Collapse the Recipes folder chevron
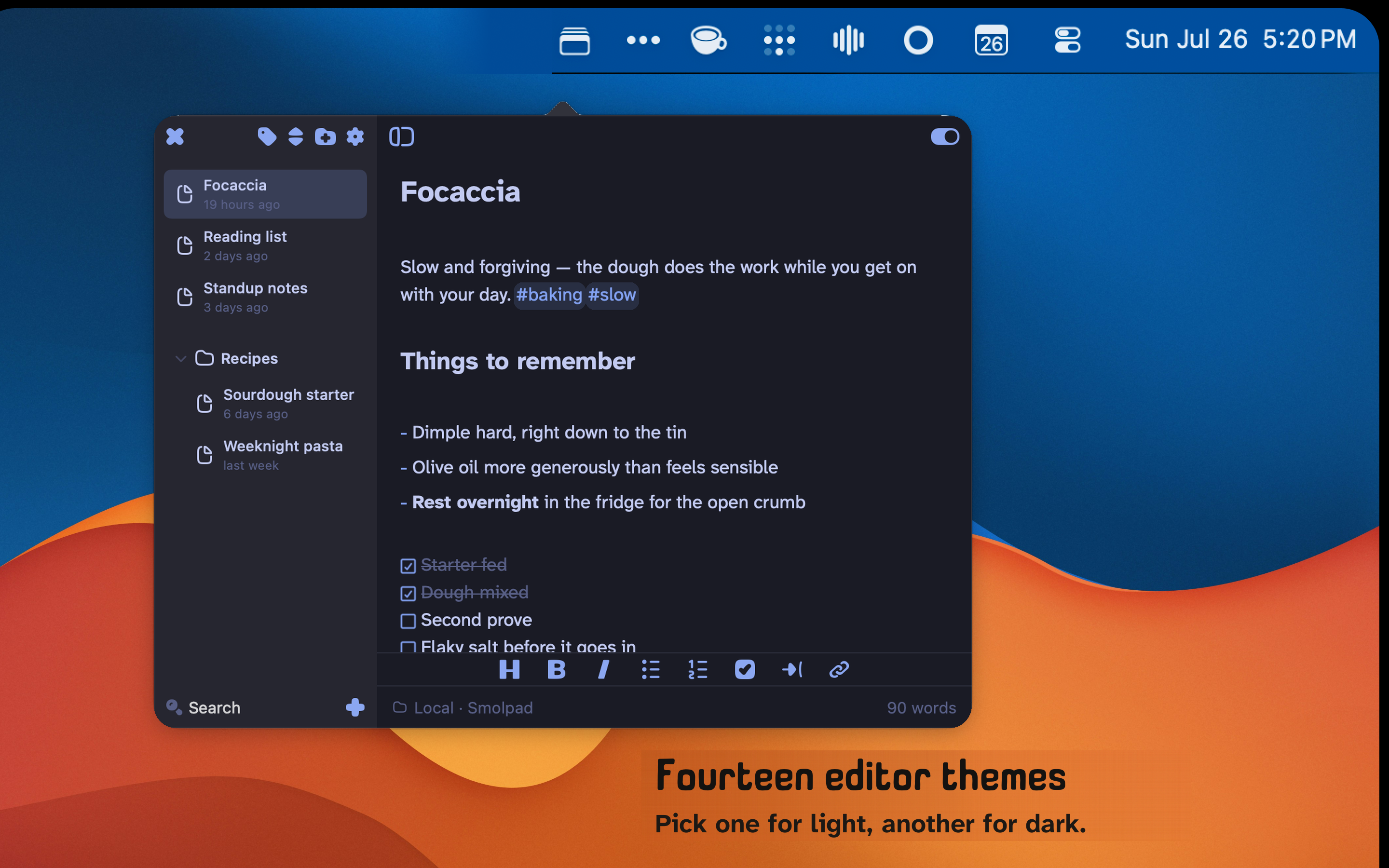 (181, 359)
